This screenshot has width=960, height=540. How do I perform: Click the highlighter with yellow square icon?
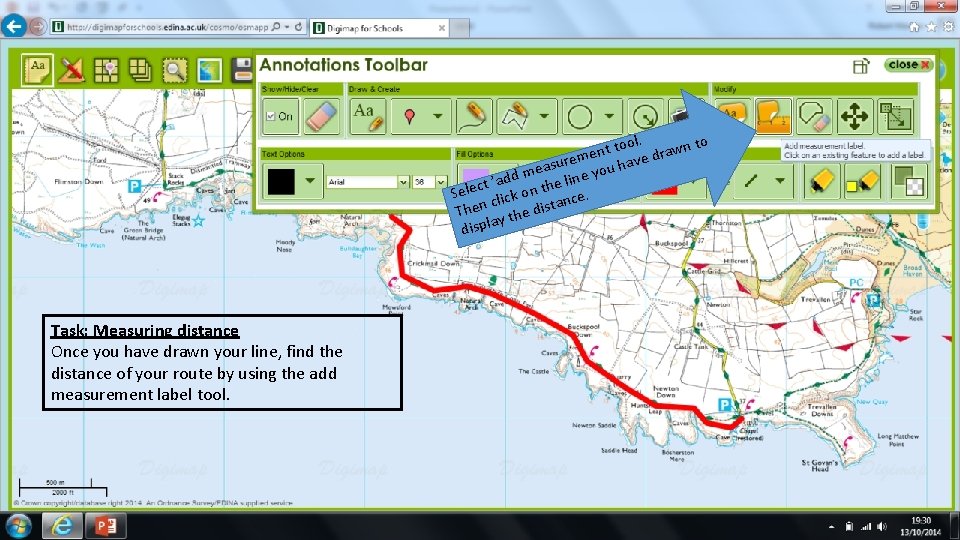tap(861, 182)
